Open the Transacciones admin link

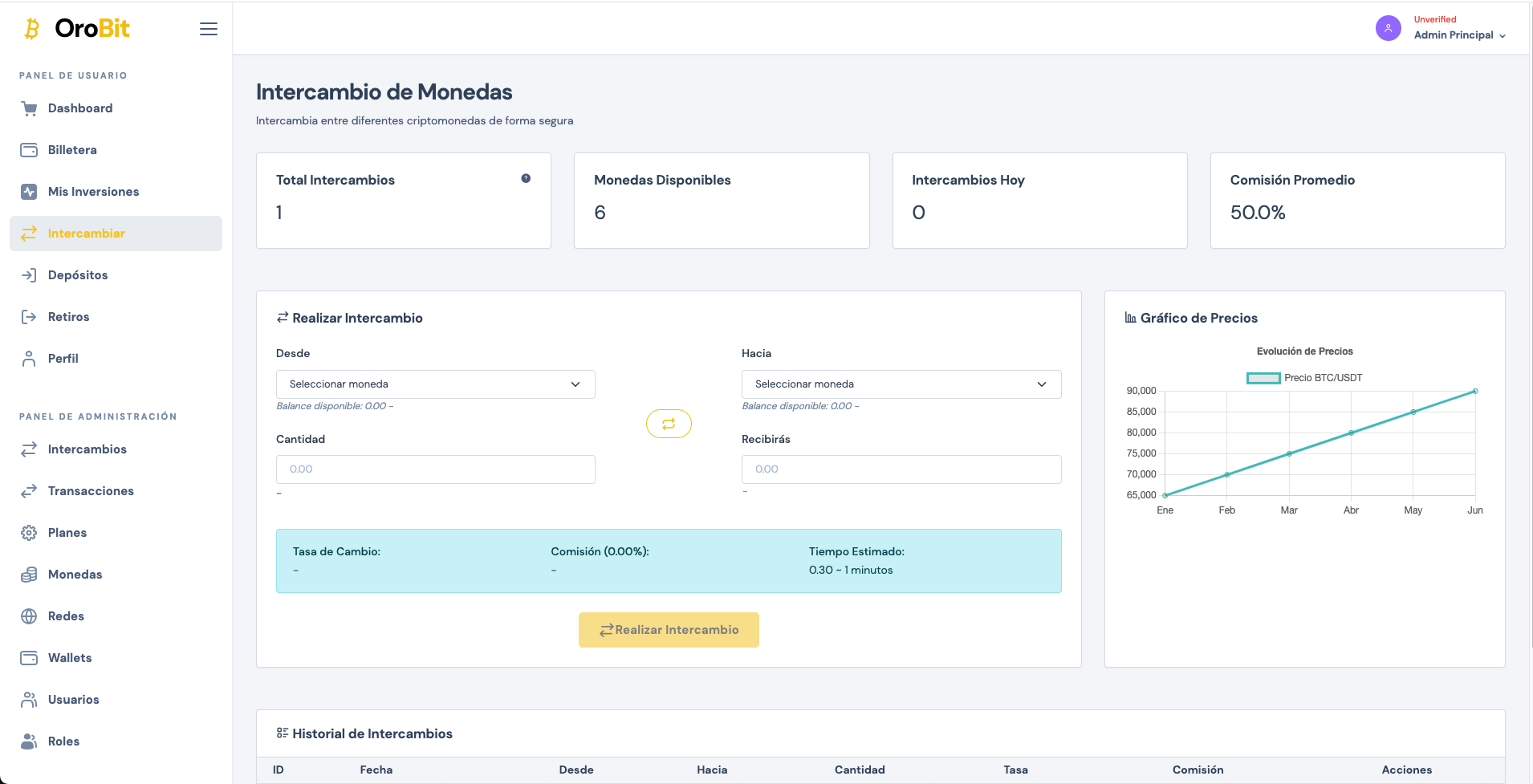[x=116, y=491]
